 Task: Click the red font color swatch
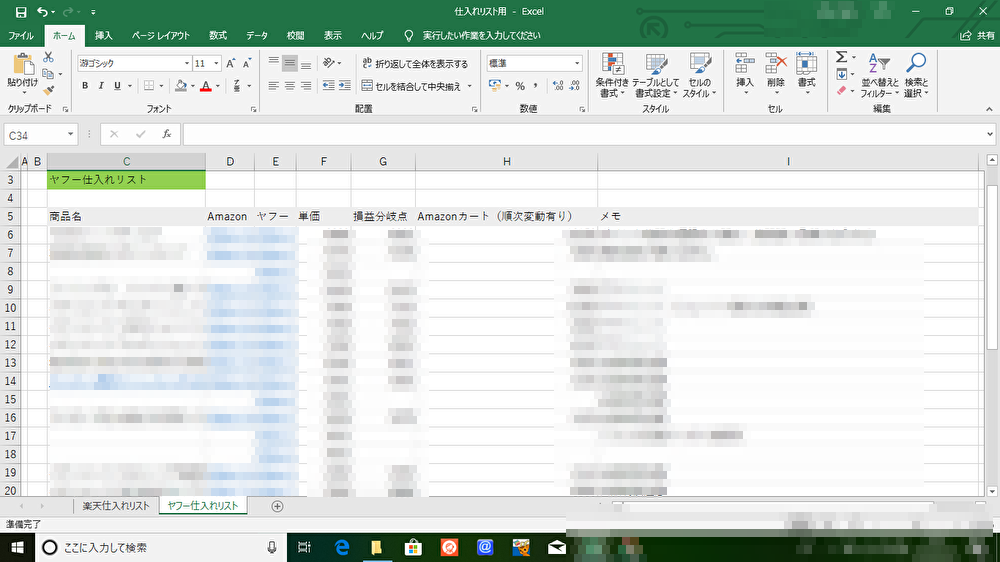pyautogui.click(x=205, y=86)
